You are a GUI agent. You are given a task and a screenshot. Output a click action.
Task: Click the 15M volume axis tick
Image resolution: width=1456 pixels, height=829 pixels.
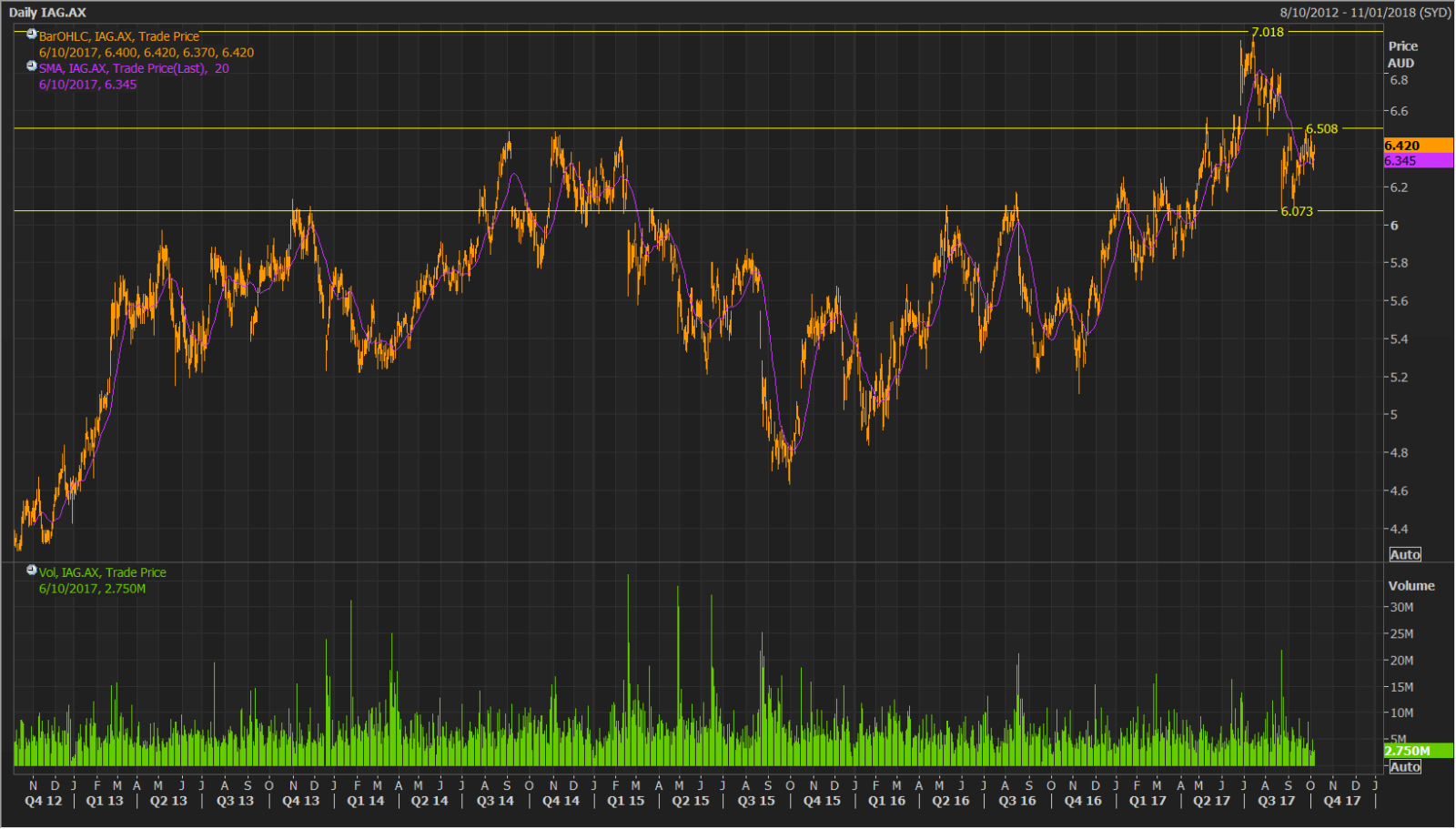pyautogui.click(x=1401, y=687)
